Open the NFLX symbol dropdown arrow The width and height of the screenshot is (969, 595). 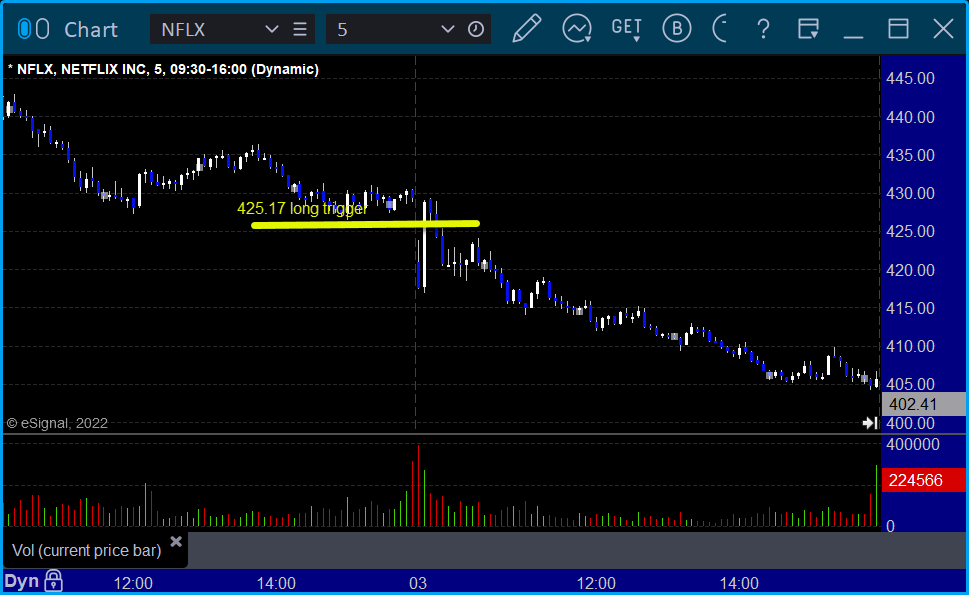pyautogui.click(x=271, y=29)
